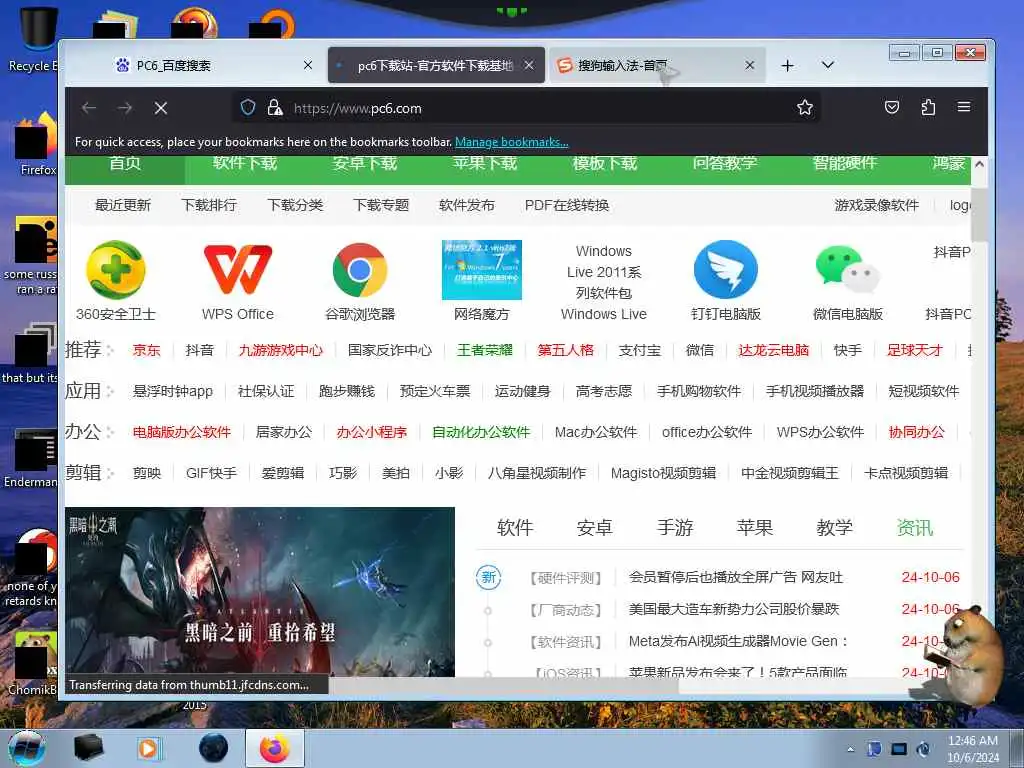Click the Firefox tracking protection shield icon
Image resolution: width=1024 pixels, height=768 pixels.
(248, 108)
